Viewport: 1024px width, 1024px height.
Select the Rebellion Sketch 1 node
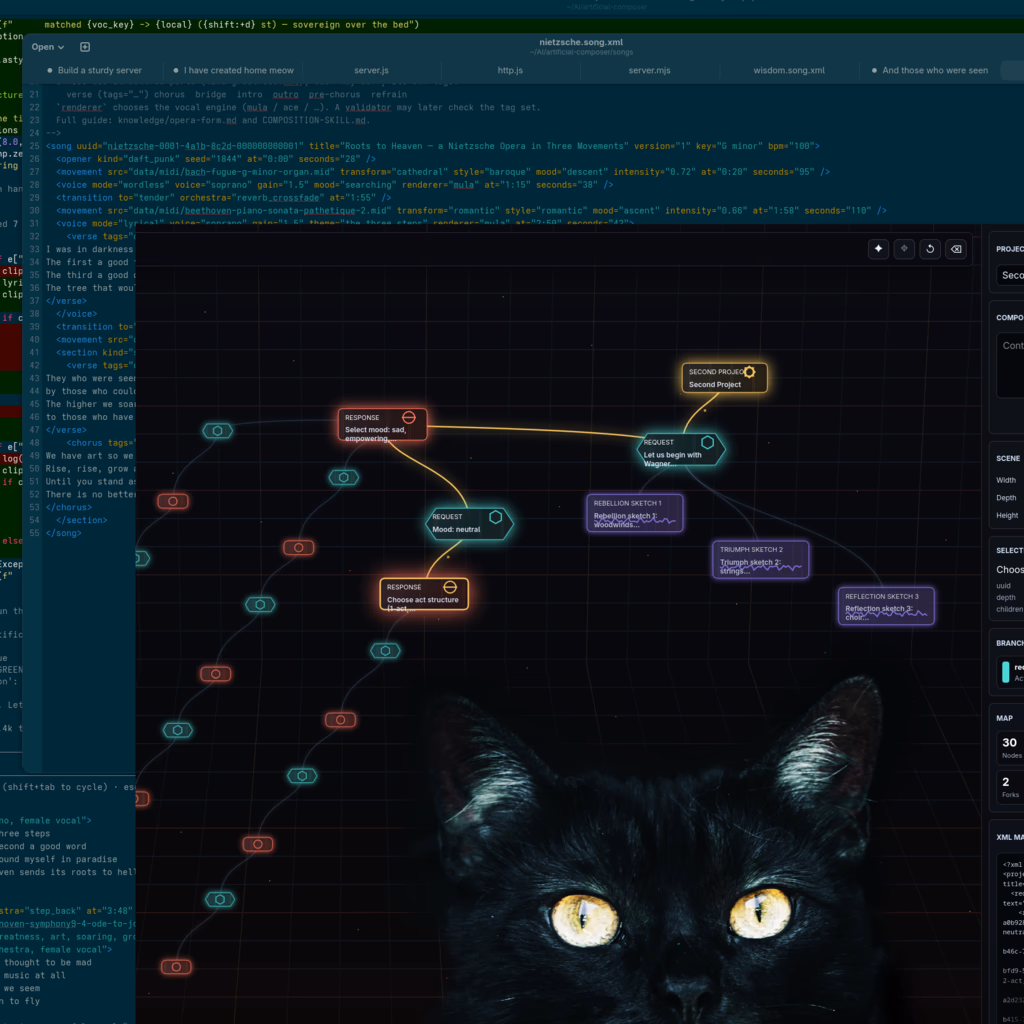635,513
